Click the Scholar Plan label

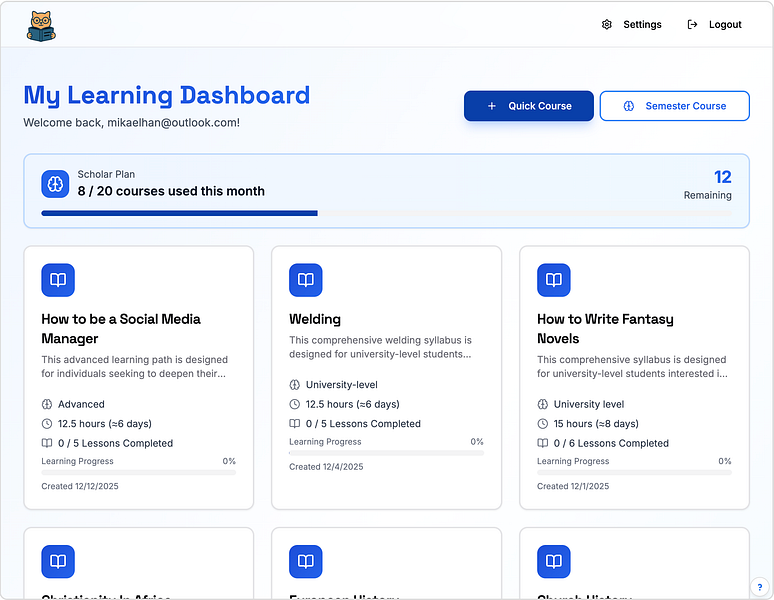coord(106,174)
